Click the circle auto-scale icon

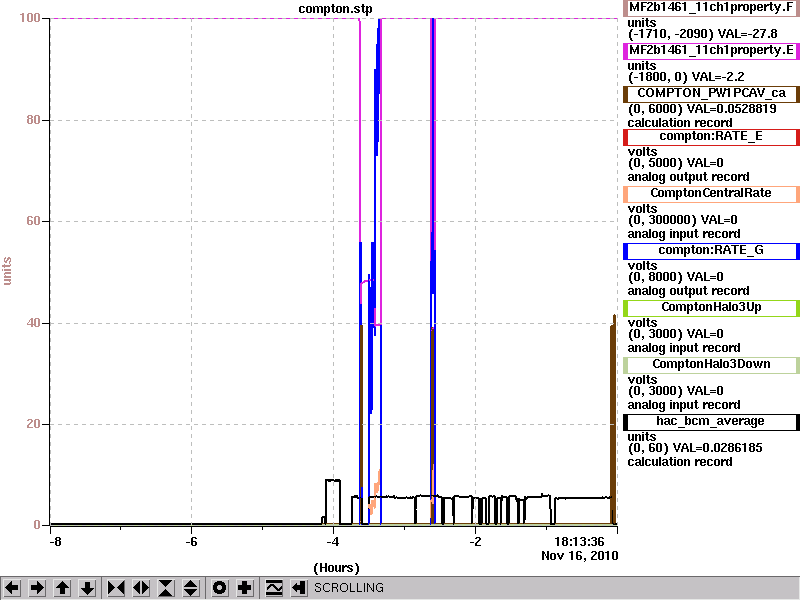pyautogui.click(x=220, y=588)
